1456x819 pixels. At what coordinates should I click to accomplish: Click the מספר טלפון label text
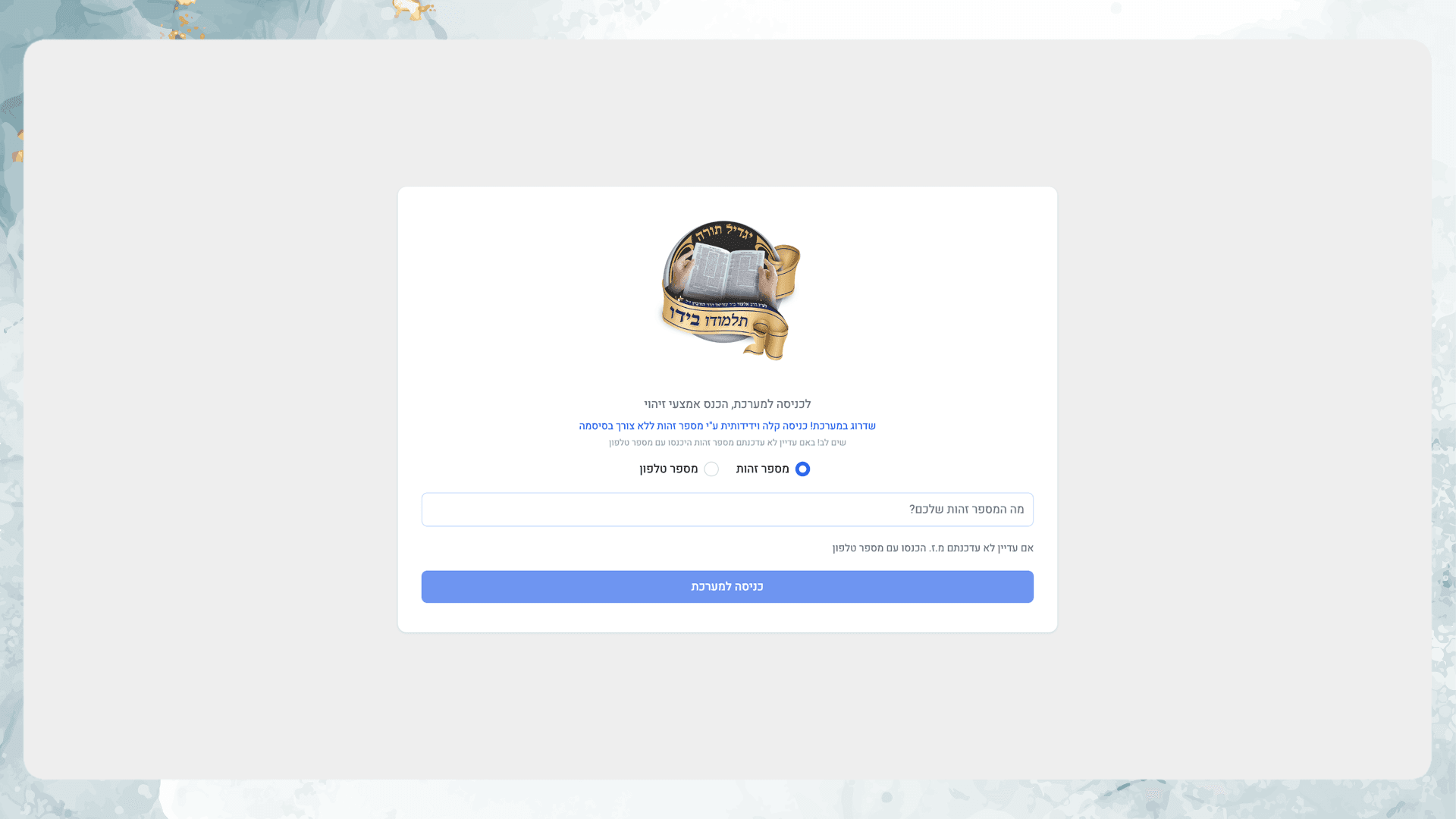(669, 469)
